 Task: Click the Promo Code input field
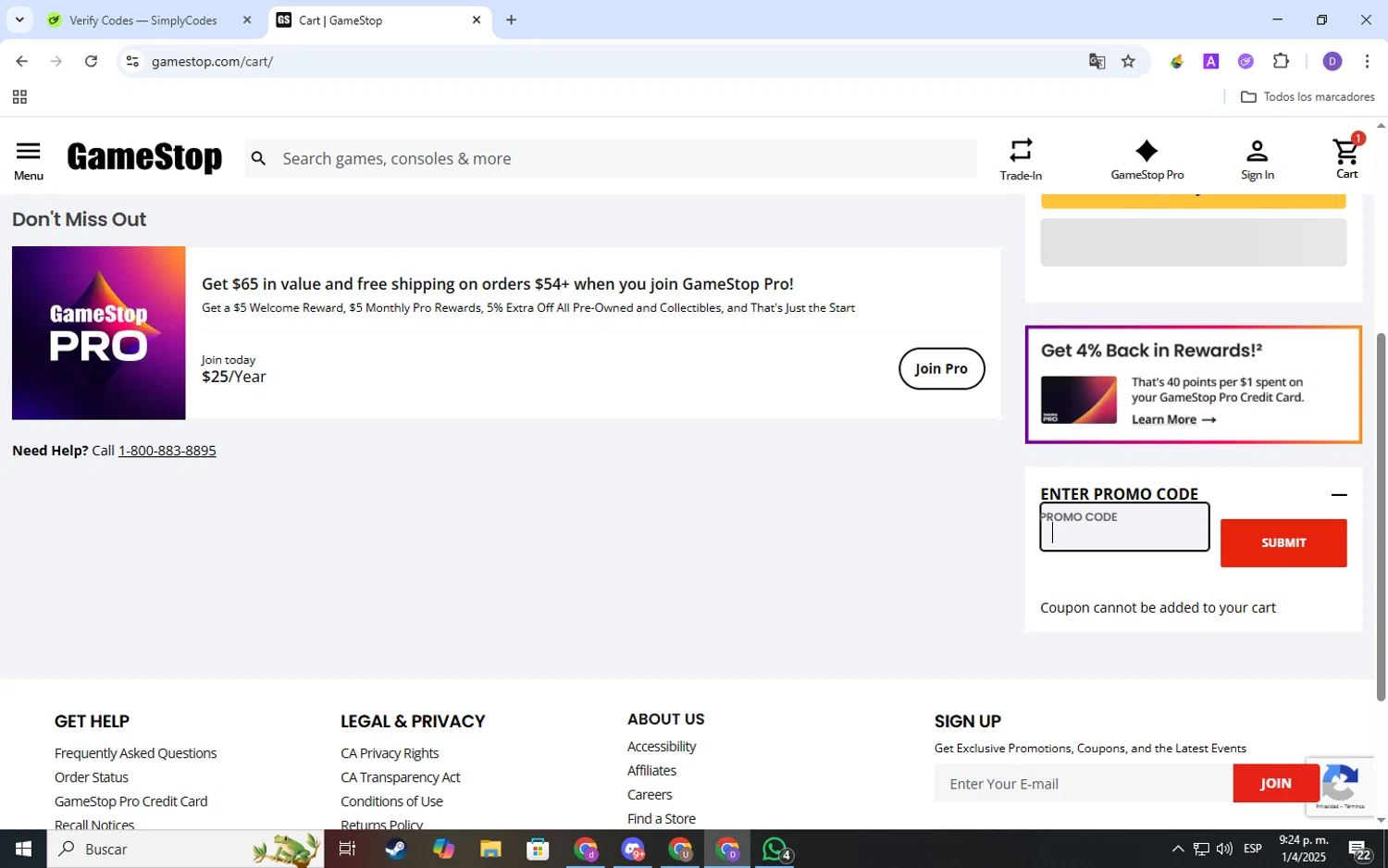pos(1124,527)
